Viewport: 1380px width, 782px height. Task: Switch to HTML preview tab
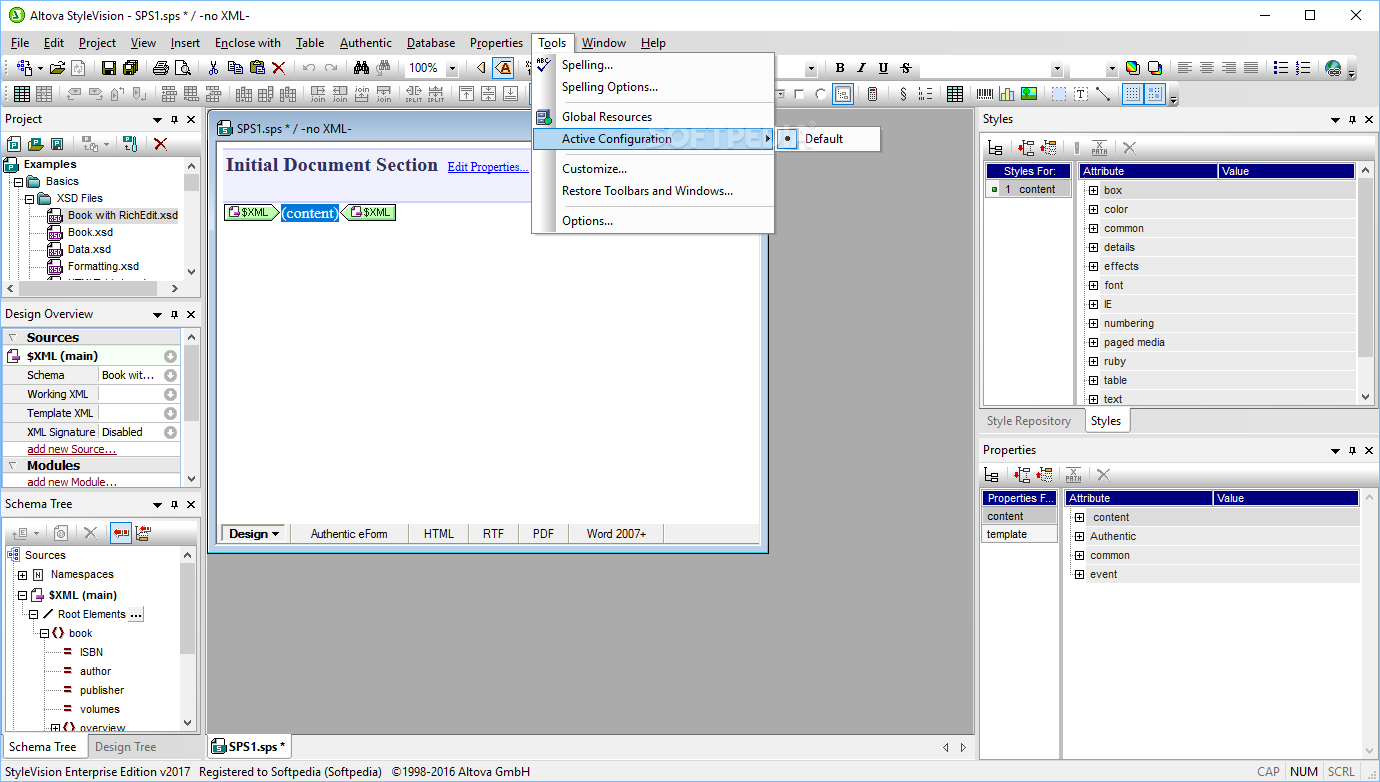click(439, 534)
